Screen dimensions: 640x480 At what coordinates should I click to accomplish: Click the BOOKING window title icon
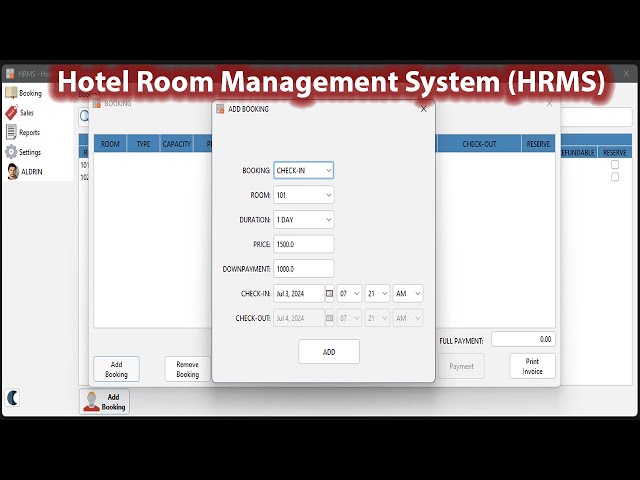(x=97, y=103)
